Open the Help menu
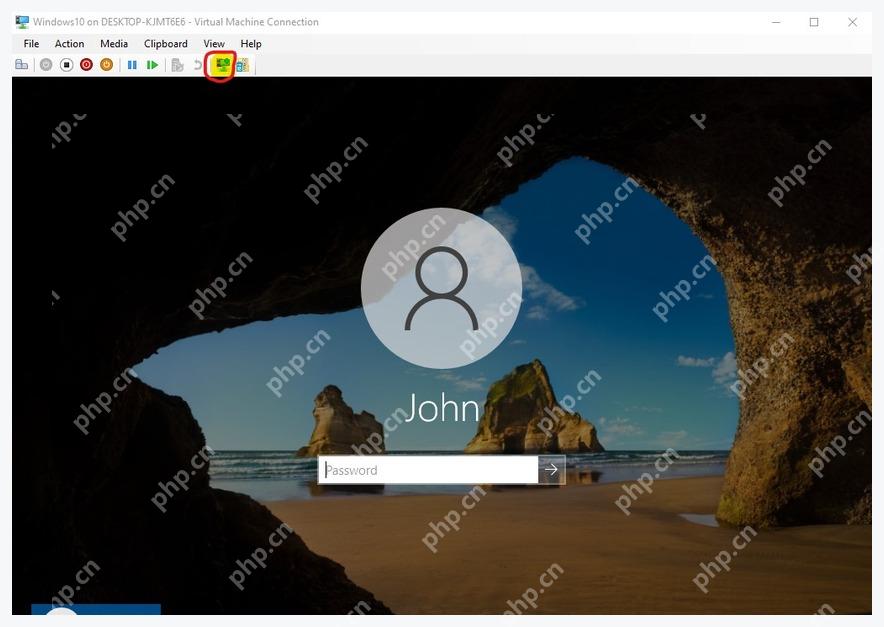884x627 pixels. pyautogui.click(x=251, y=43)
